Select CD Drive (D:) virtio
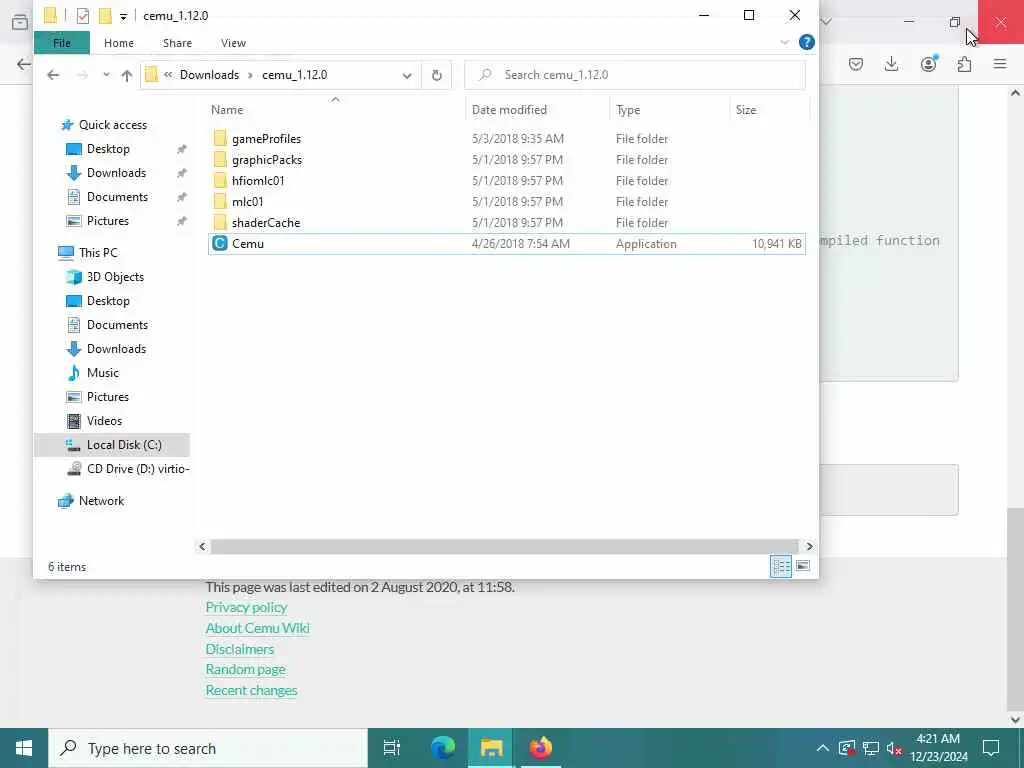This screenshot has height=768, width=1024. point(138,469)
